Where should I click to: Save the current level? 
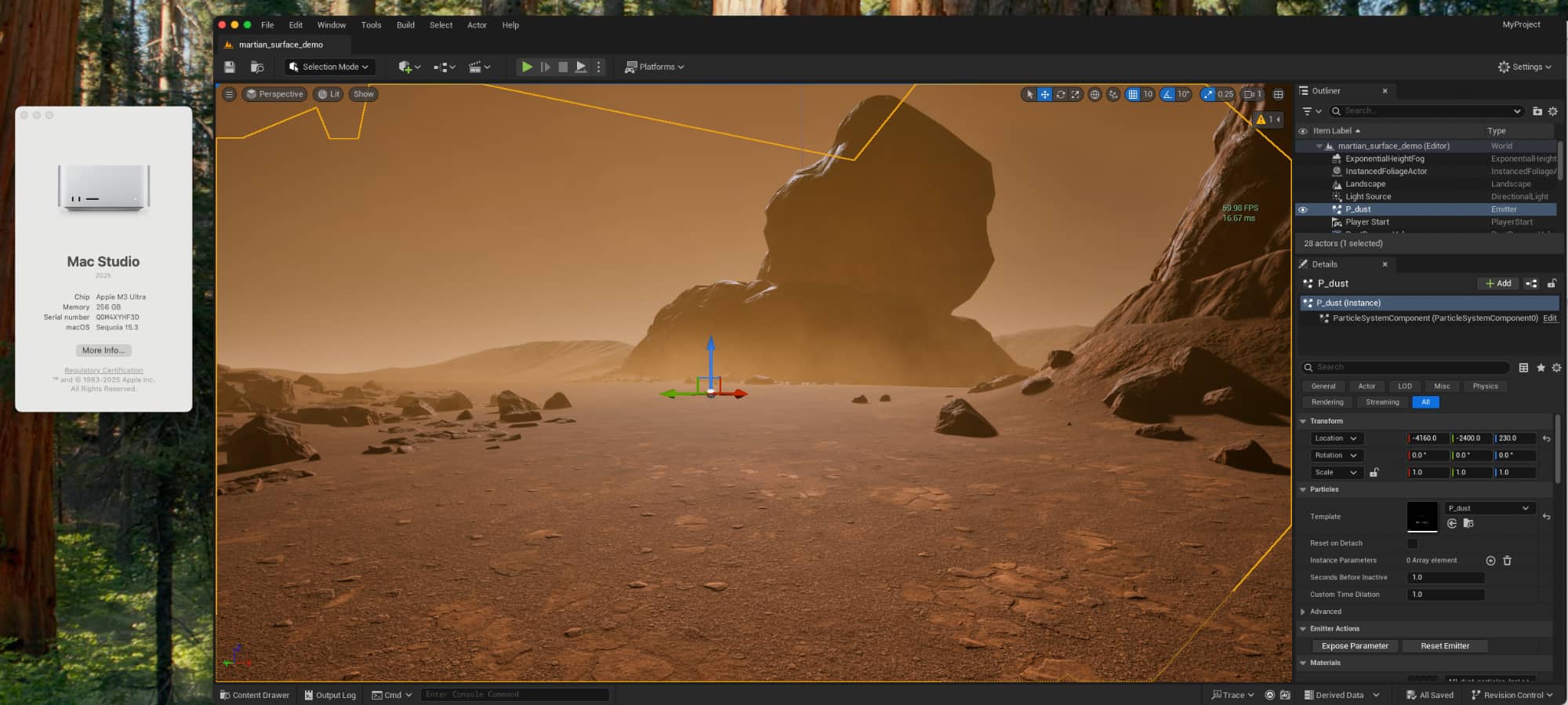pyautogui.click(x=230, y=67)
